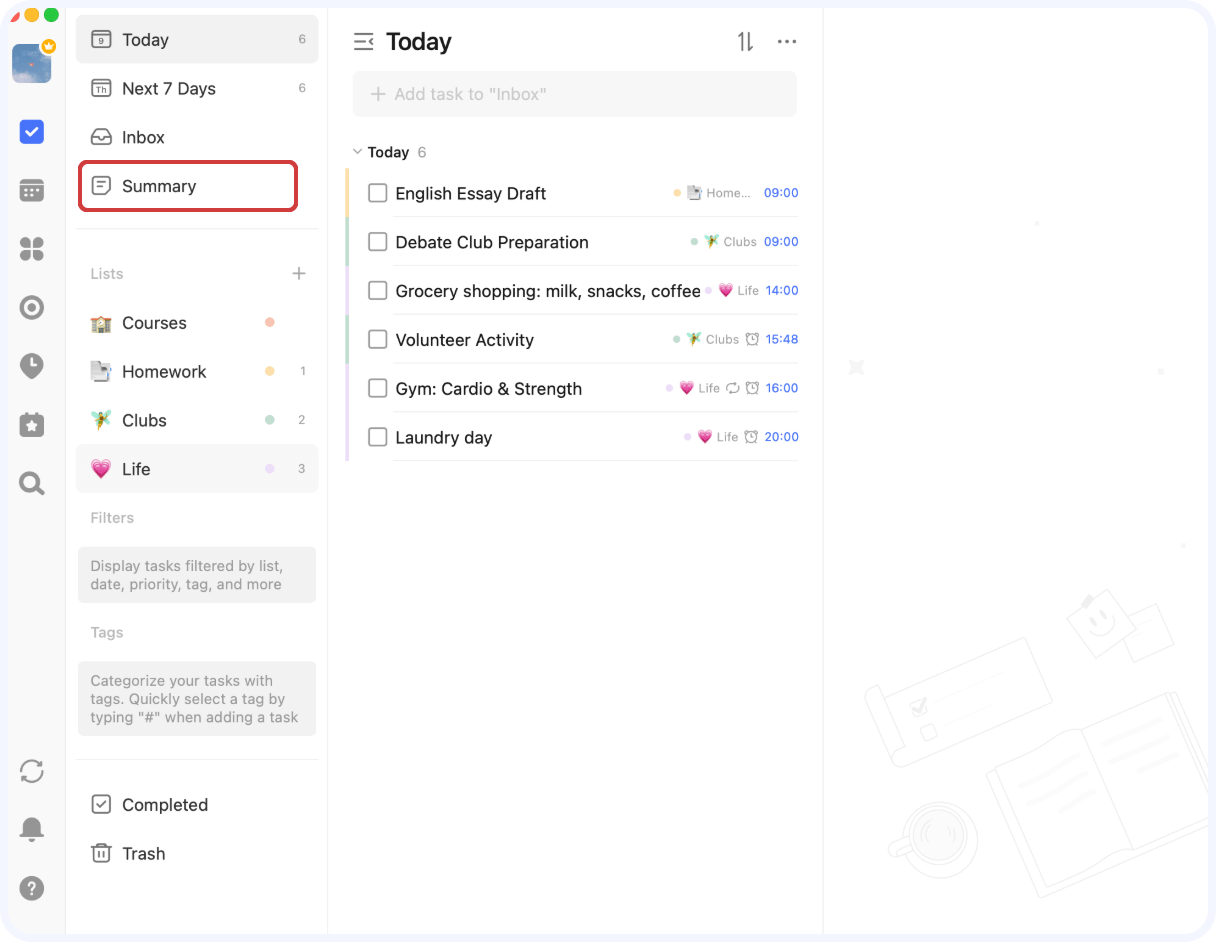
Task: Check off English Essay Draft
Action: click(378, 193)
